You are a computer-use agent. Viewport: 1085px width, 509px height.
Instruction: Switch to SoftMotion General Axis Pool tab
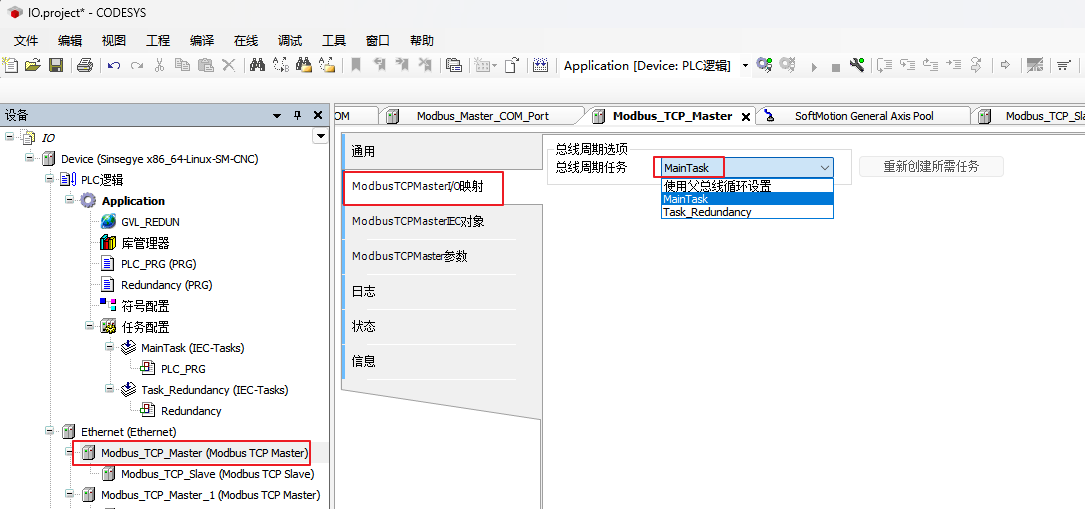click(863, 116)
